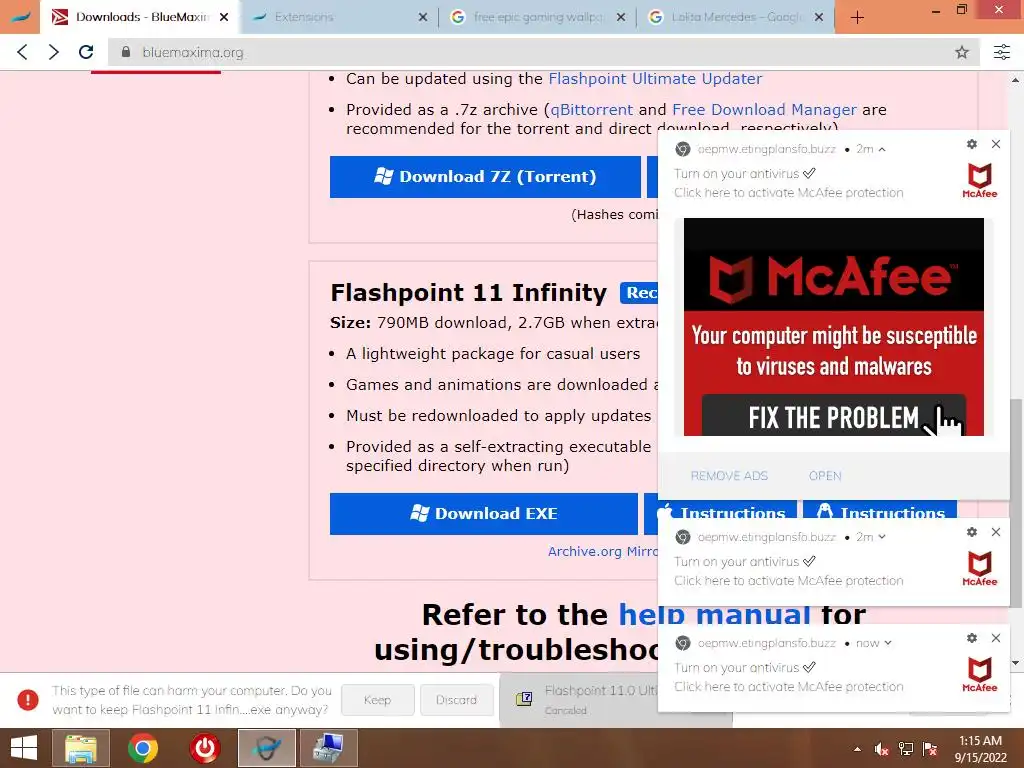
Task: Expand the 'now' notification chevron
Action: point(888,643)
